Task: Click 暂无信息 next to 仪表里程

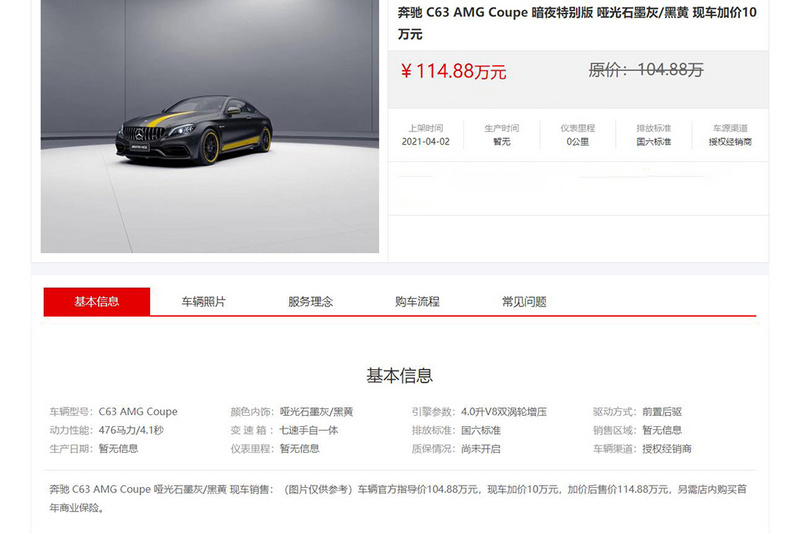Action: click(299, 448)
